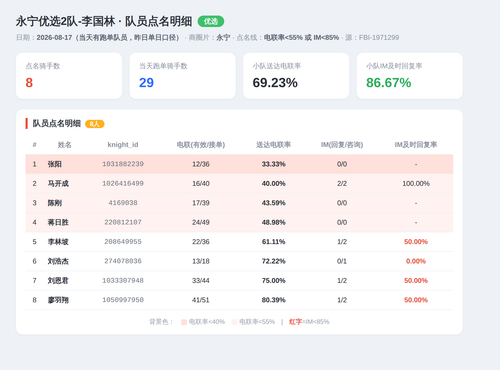500x370 pixels.
Task: Click the 1/2 IM cell in 刘恩君's row
Action: point(342,280)
